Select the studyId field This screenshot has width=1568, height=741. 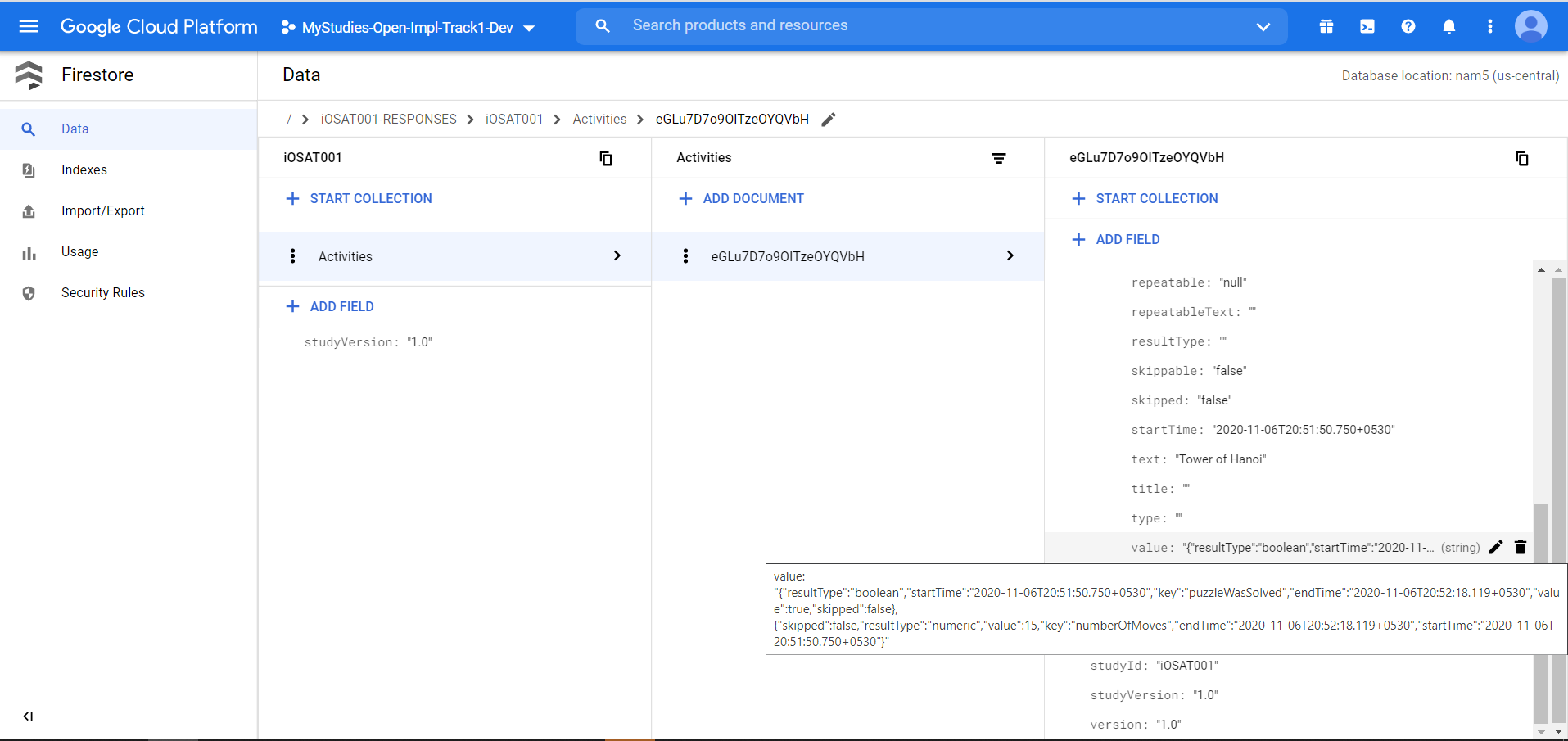[x=1155, y=666]
